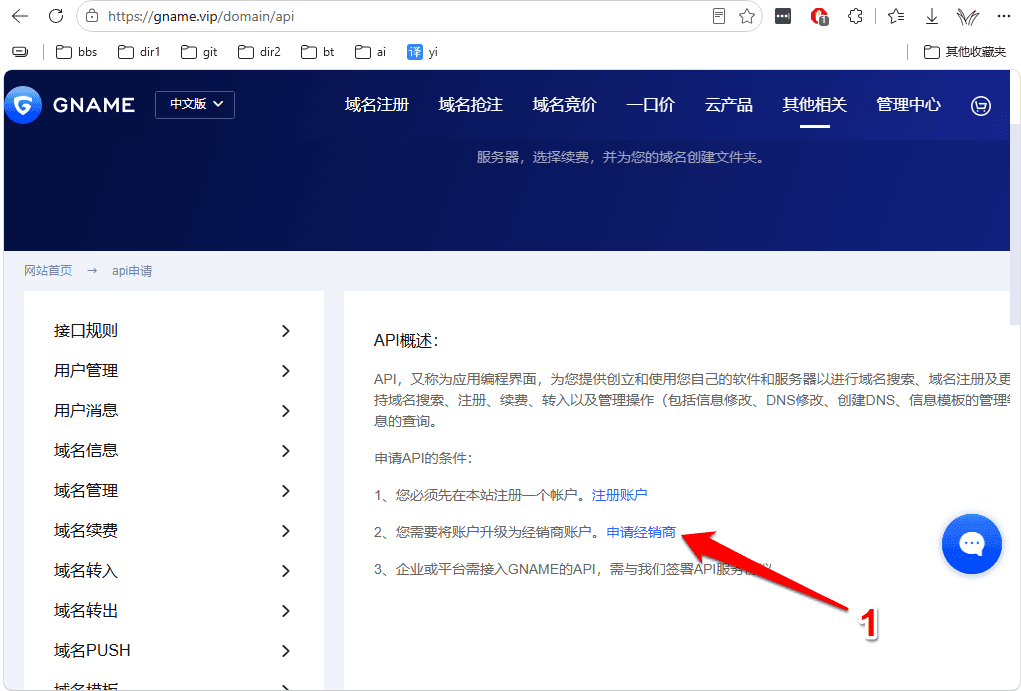Go to 网站首页 breadcrumb link
This screenshot has width=1021, height=691.
pos(48,270)
